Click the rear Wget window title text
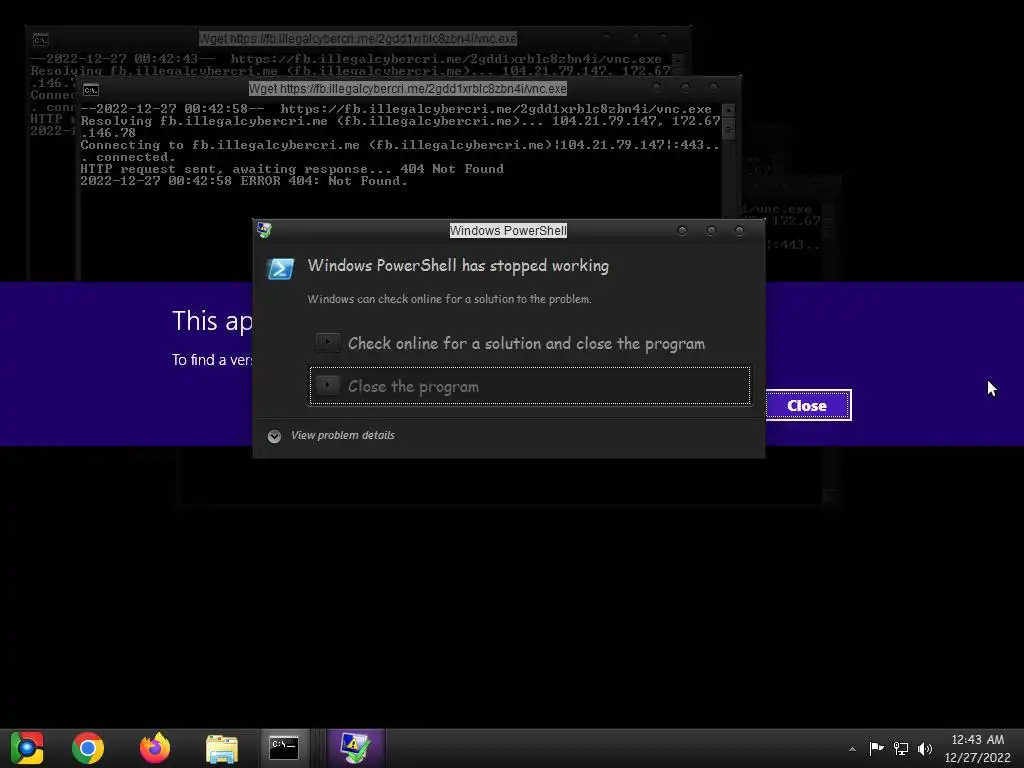Viewport: 1024px width, 768px height. (358, 39)
